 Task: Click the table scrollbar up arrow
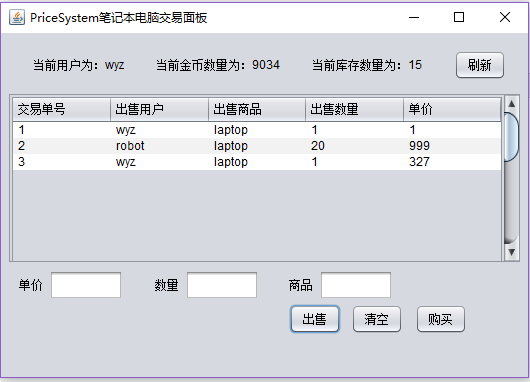(x=511, y=104)
